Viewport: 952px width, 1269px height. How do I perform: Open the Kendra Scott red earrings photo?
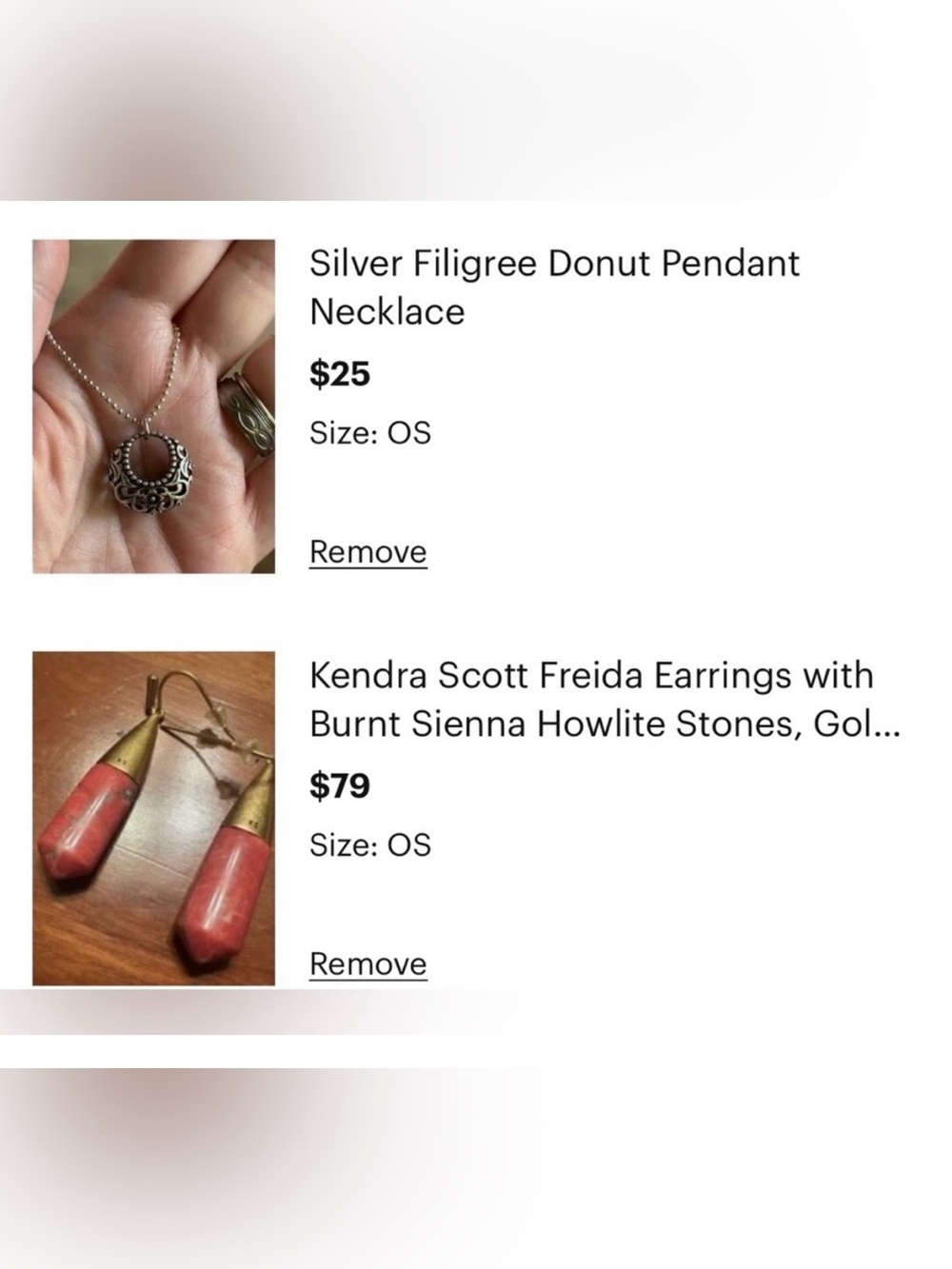pos(153,819)
